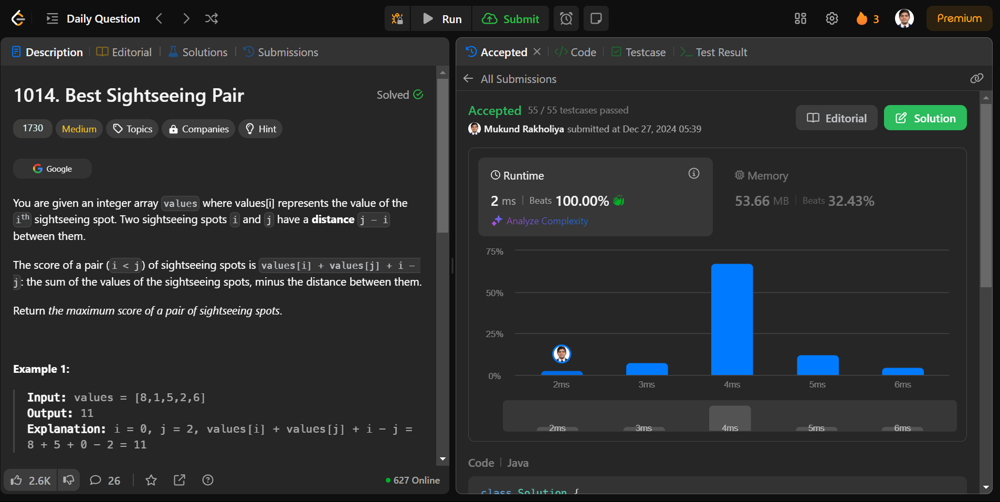Click the submission panel scrollbar thumb
This screenshot has height=502, width=1000.
987,195
